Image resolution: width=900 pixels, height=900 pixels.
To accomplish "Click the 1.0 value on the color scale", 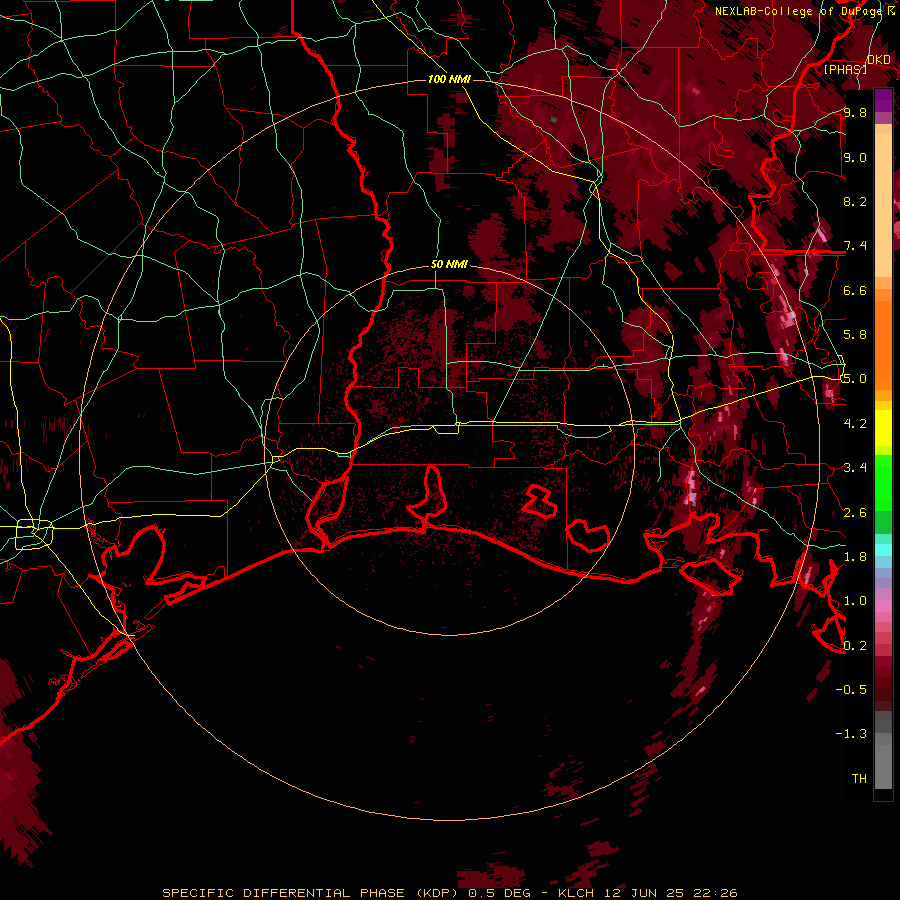I will [855, 601].
